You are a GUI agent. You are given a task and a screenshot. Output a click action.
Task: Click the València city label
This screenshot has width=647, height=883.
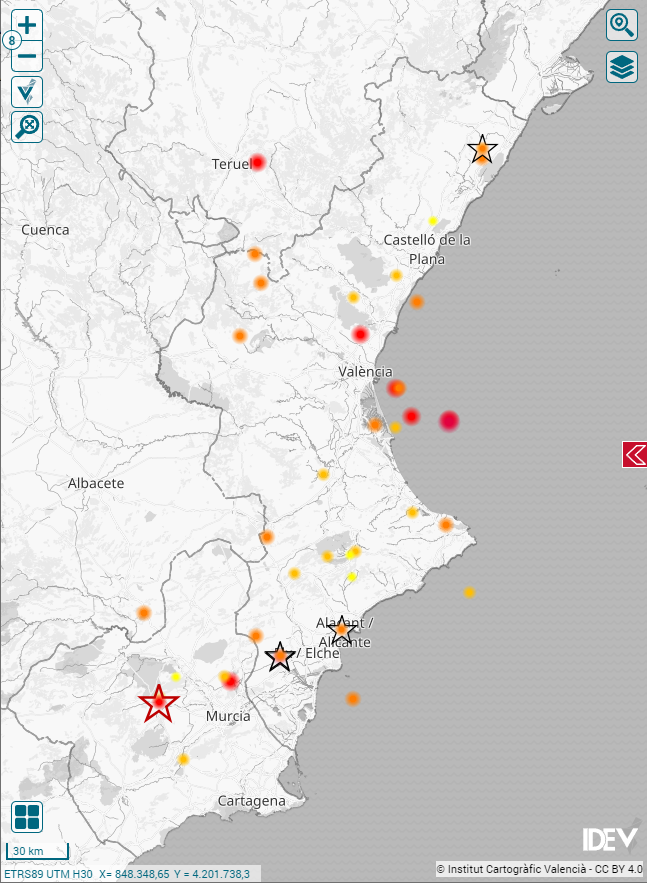click(365, 372)
